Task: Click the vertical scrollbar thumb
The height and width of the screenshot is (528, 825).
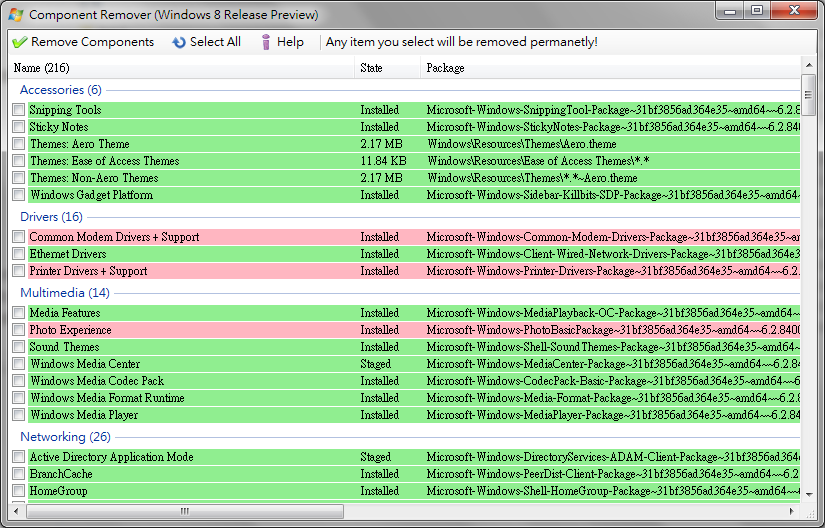Action: 809,95
